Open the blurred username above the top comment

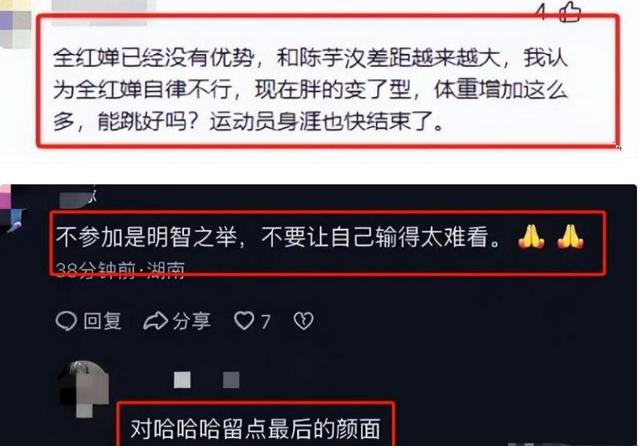[x=104, y=10]
